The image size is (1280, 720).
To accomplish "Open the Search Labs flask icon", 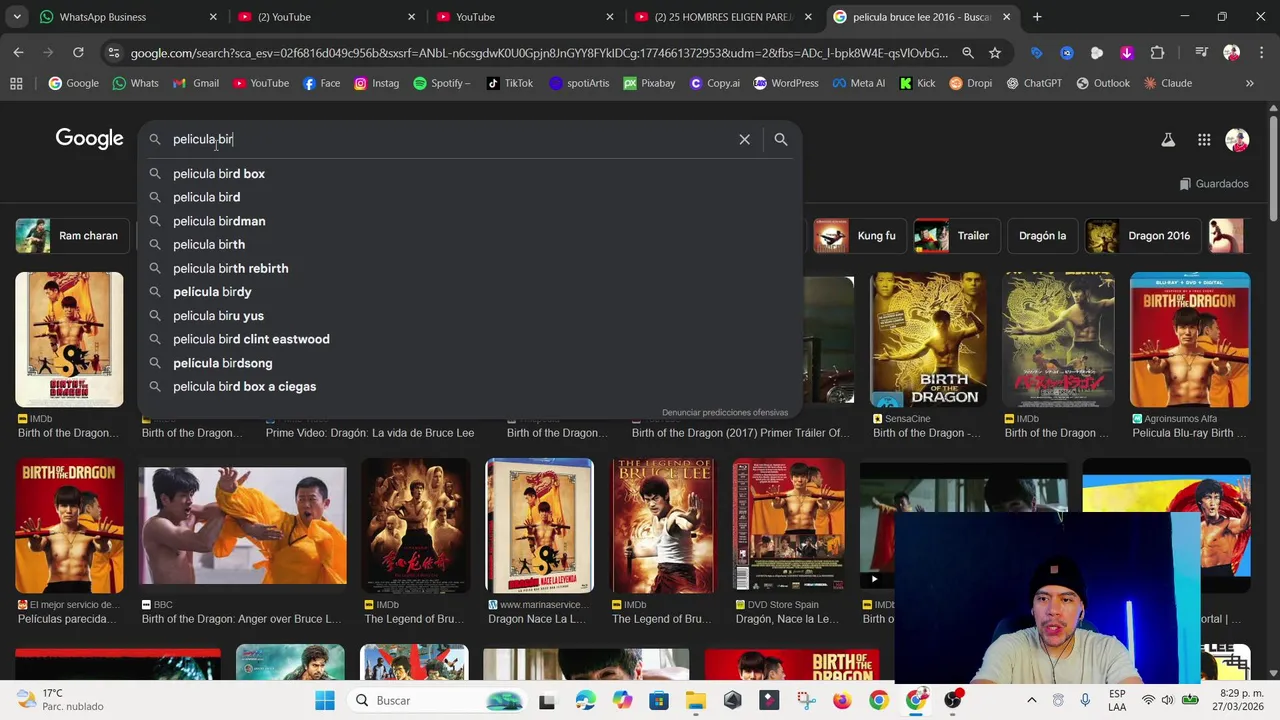I will tap(1168, 140).
